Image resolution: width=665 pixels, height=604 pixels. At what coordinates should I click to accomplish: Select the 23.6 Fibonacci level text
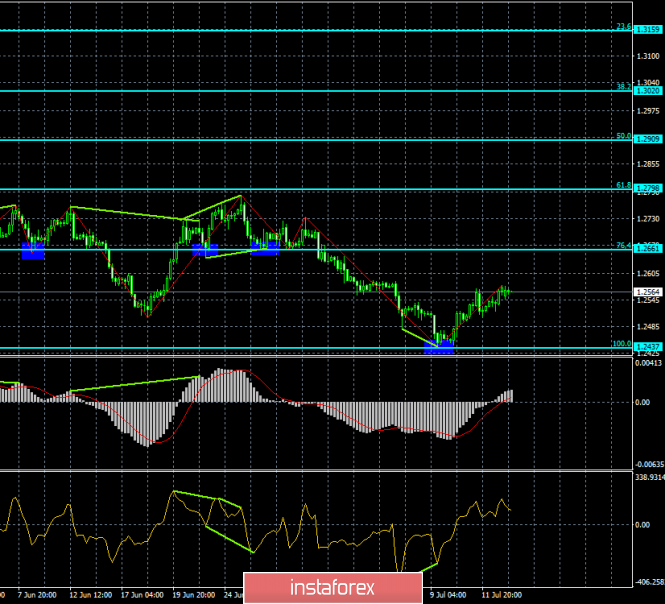click(x=623, y=27)
